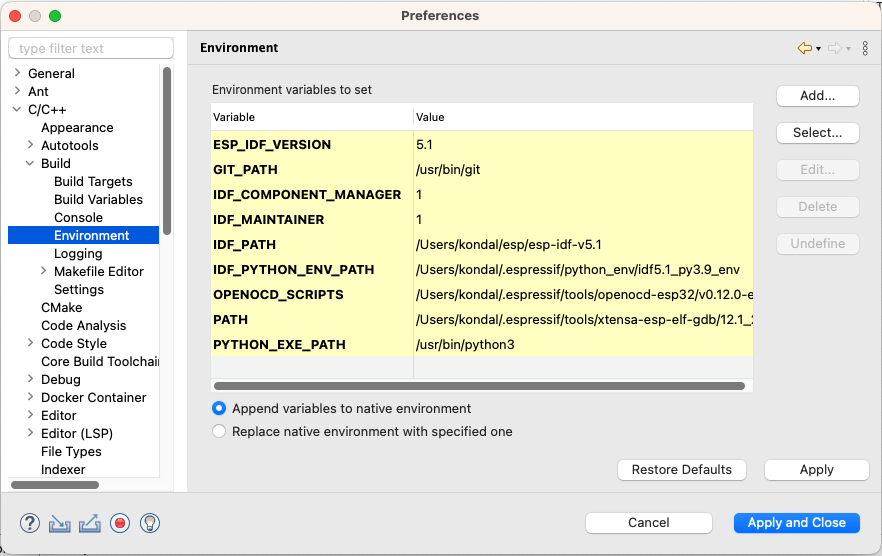Select the ESP_IDF_VERSION variable row

[482, 145]
